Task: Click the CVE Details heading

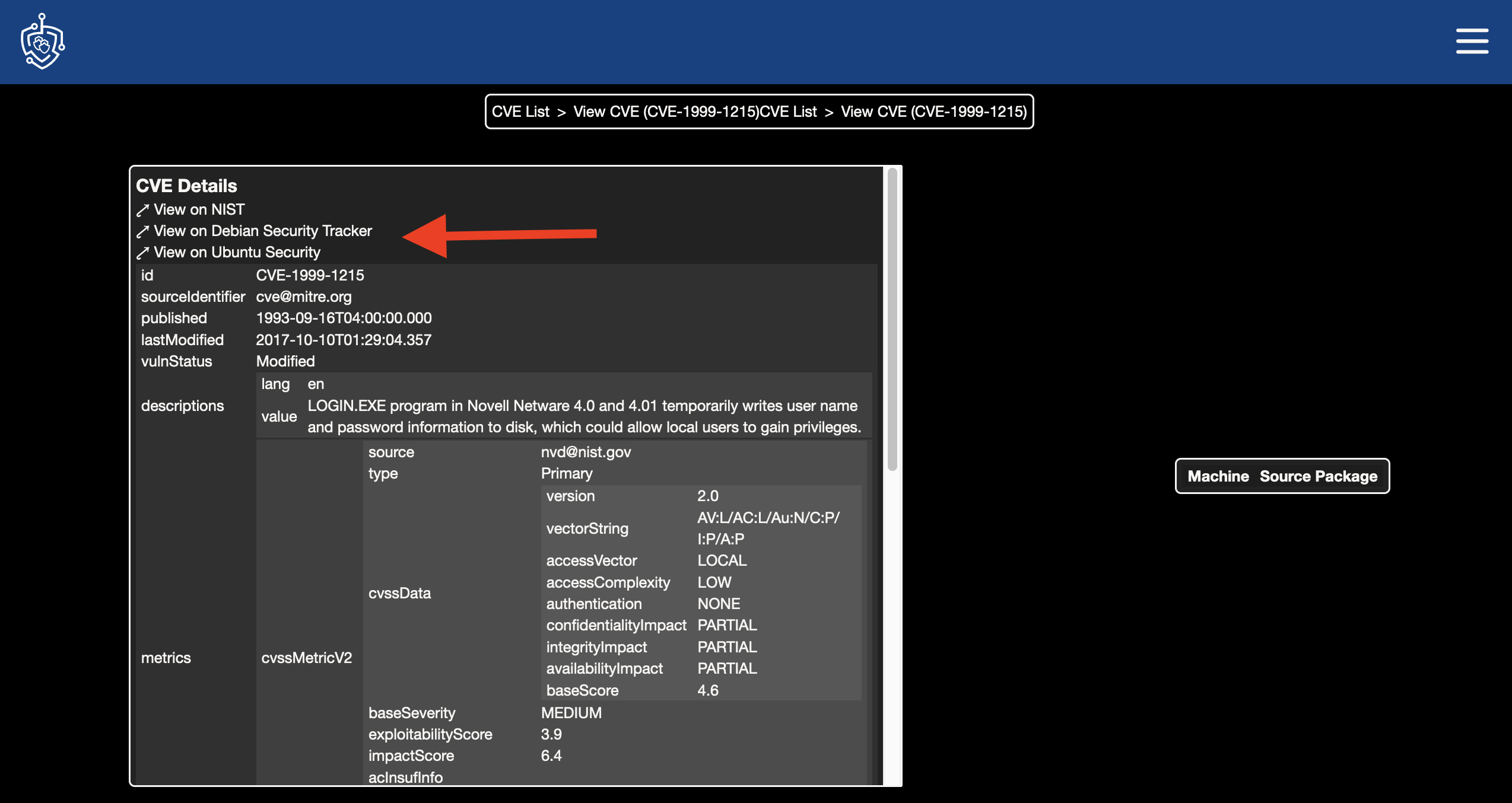Action: pos(186,186)
